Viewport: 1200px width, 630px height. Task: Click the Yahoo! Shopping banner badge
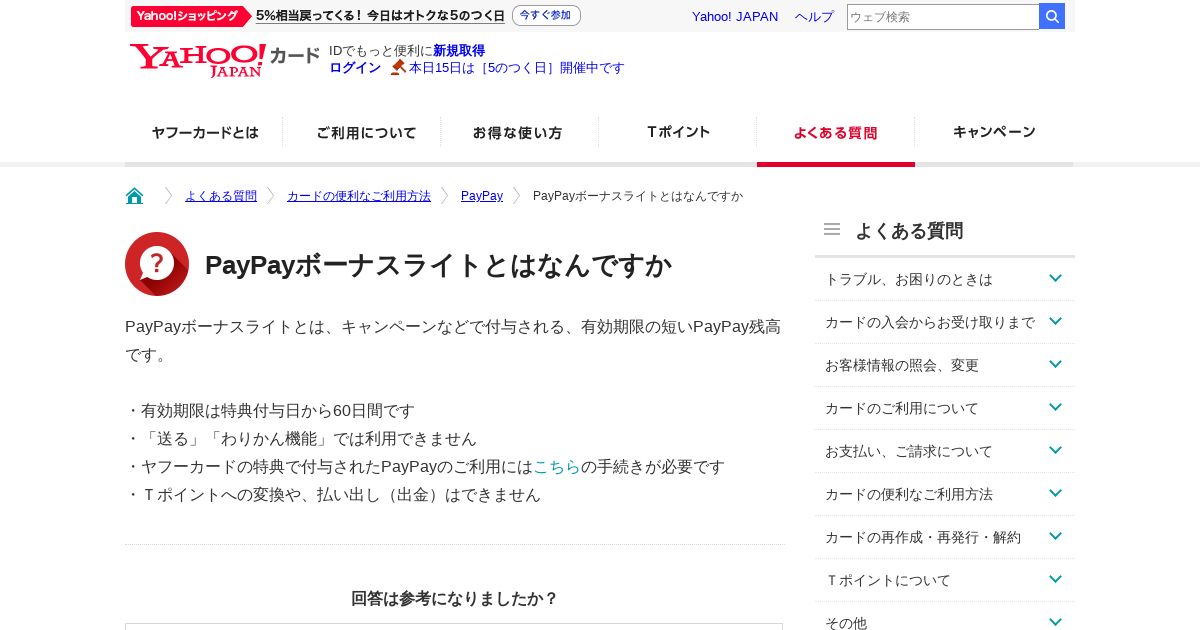pos(190,16)
